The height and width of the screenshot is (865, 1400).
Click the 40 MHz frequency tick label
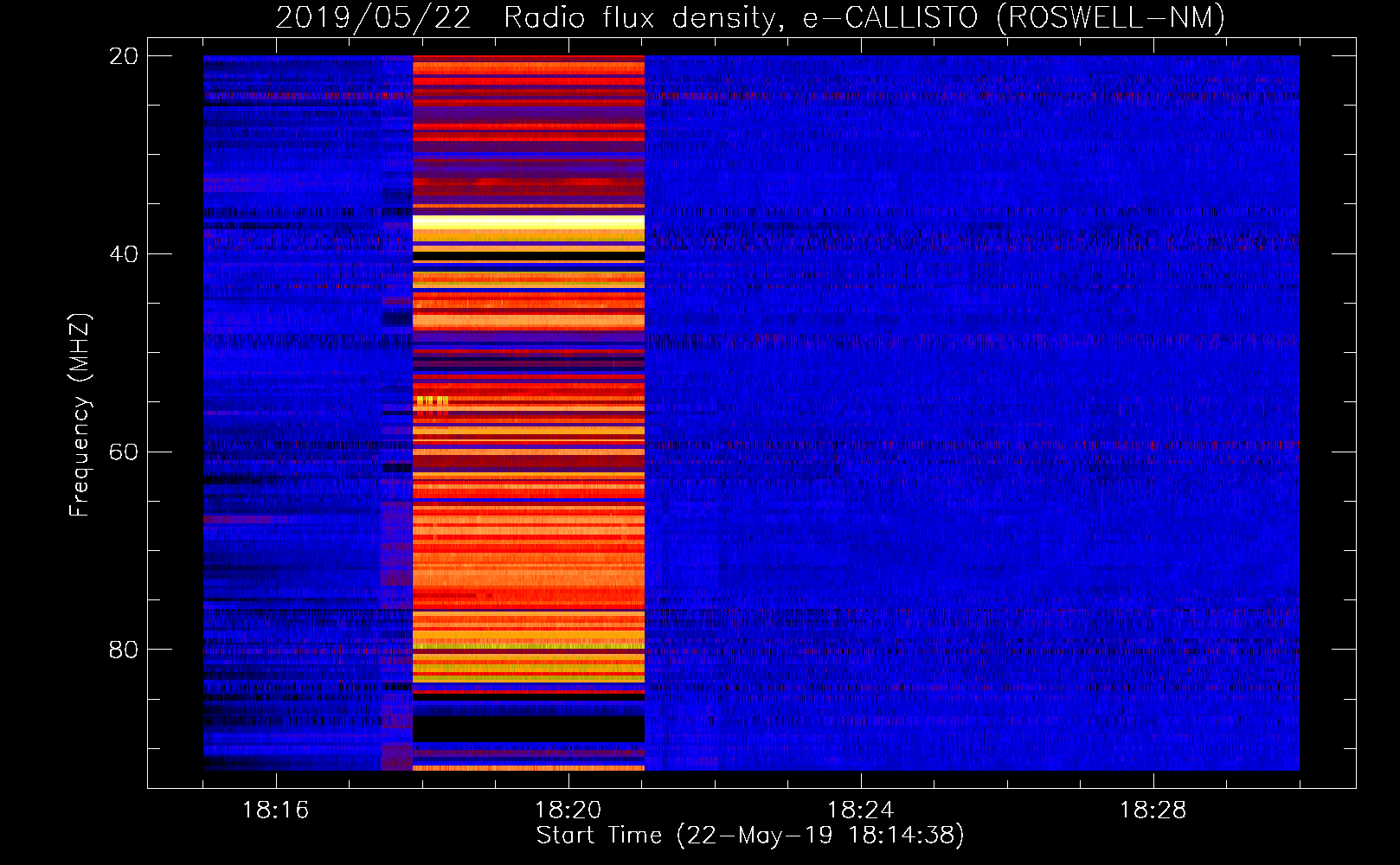pos(123,254)
